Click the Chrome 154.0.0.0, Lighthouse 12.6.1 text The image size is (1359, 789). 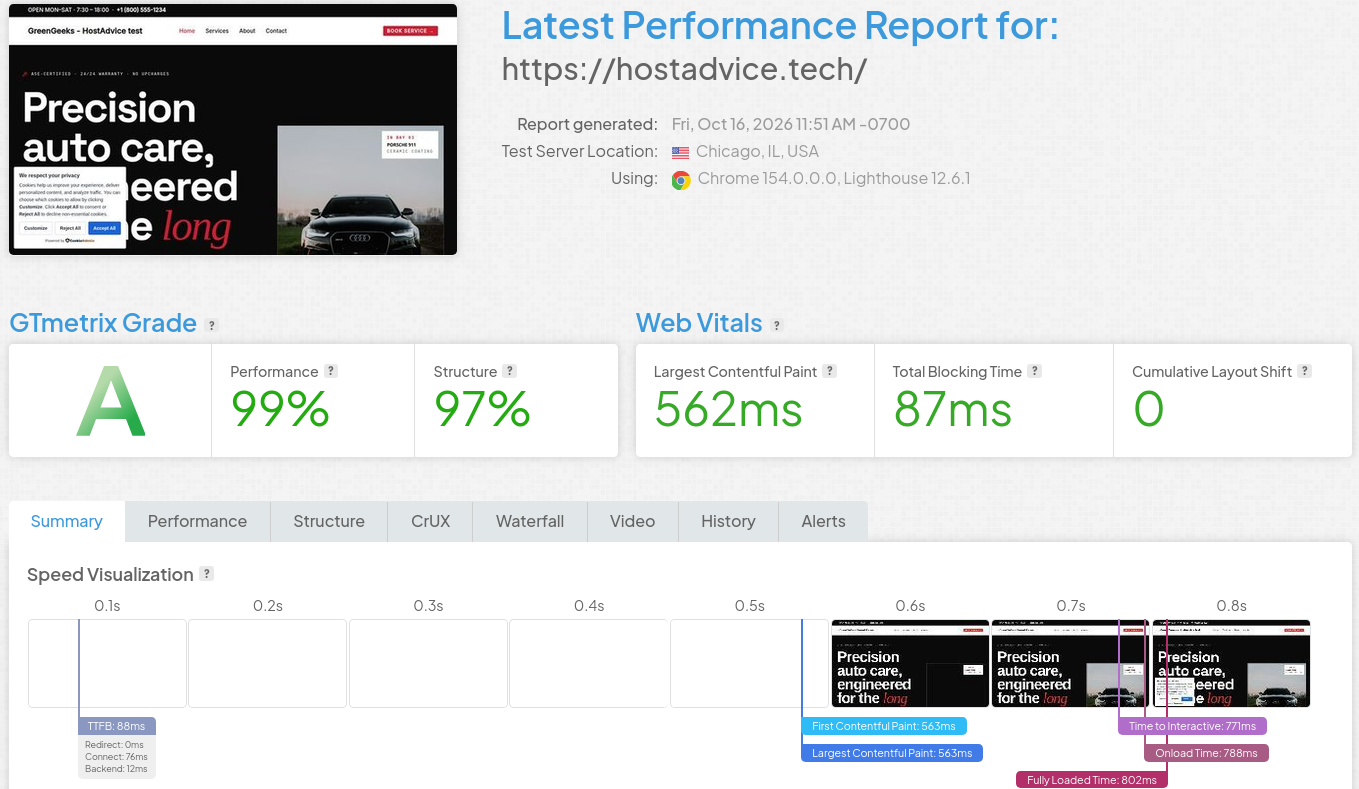tap(834, 179)
